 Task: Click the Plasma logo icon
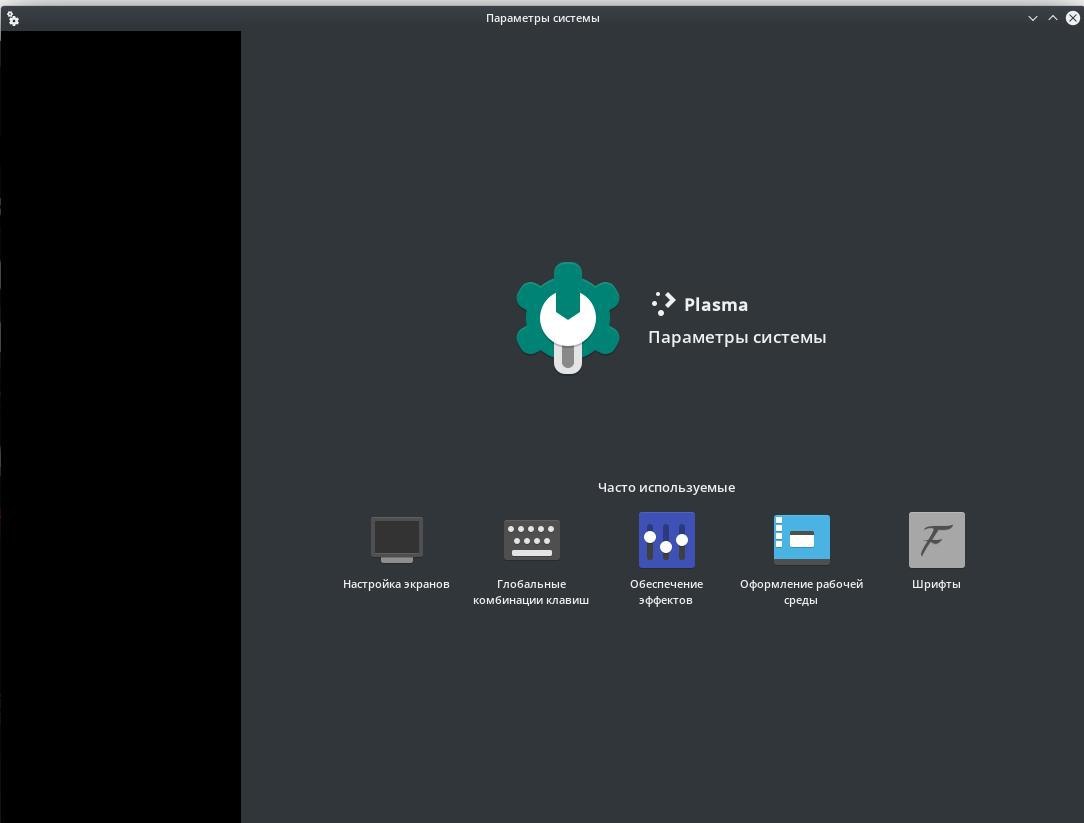click(663, 304)
